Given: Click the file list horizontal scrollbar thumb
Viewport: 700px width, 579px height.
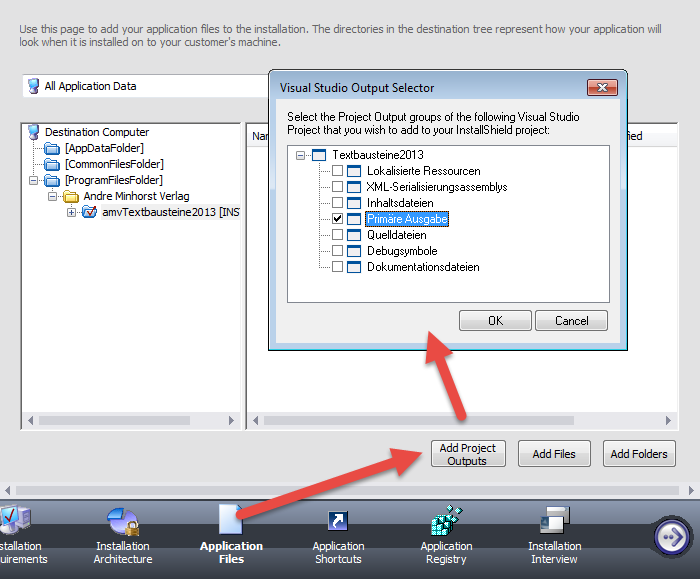Looking at the screenshot, I should click(419, 421).
